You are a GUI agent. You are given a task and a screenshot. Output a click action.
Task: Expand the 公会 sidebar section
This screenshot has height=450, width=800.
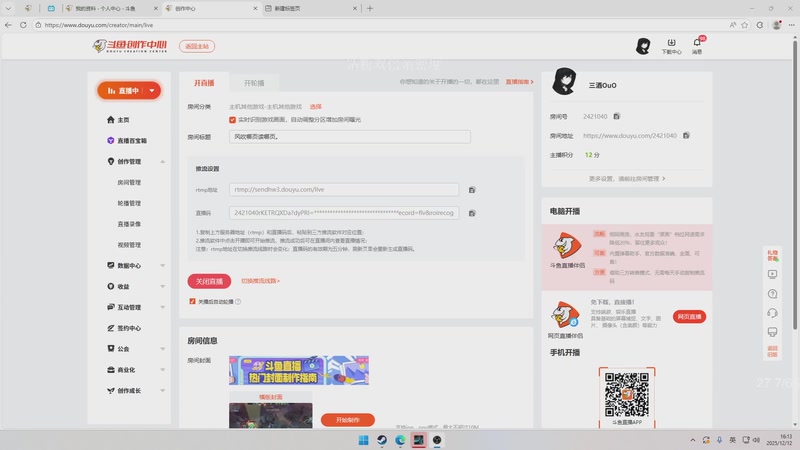coord(163,349)
